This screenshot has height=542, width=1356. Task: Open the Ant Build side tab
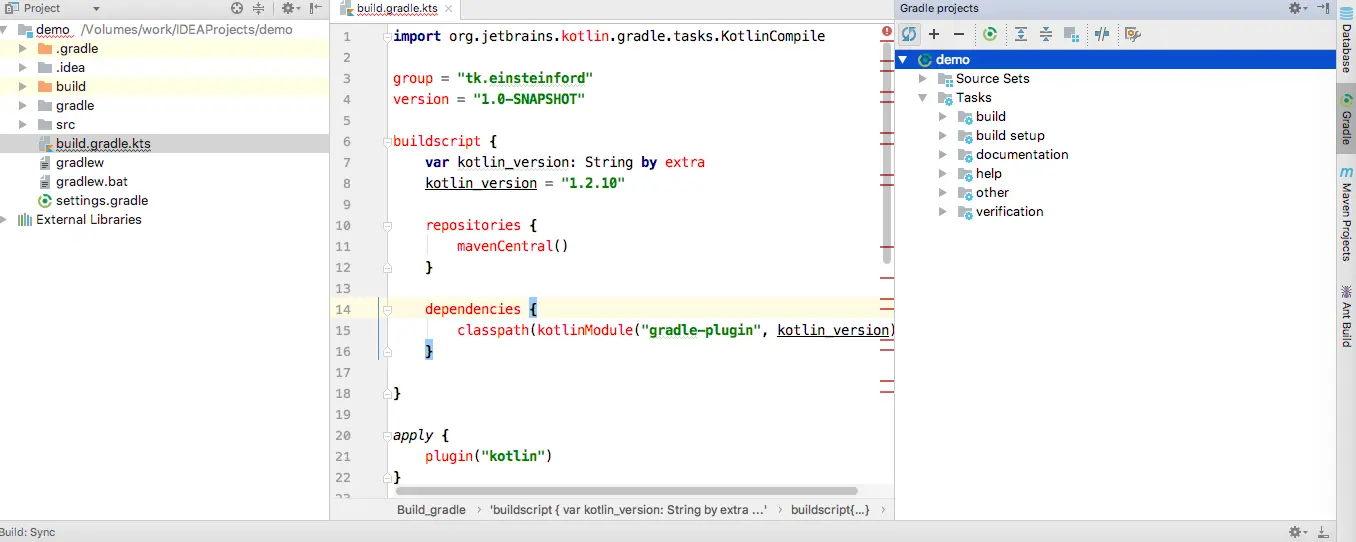coord(1346,316)
